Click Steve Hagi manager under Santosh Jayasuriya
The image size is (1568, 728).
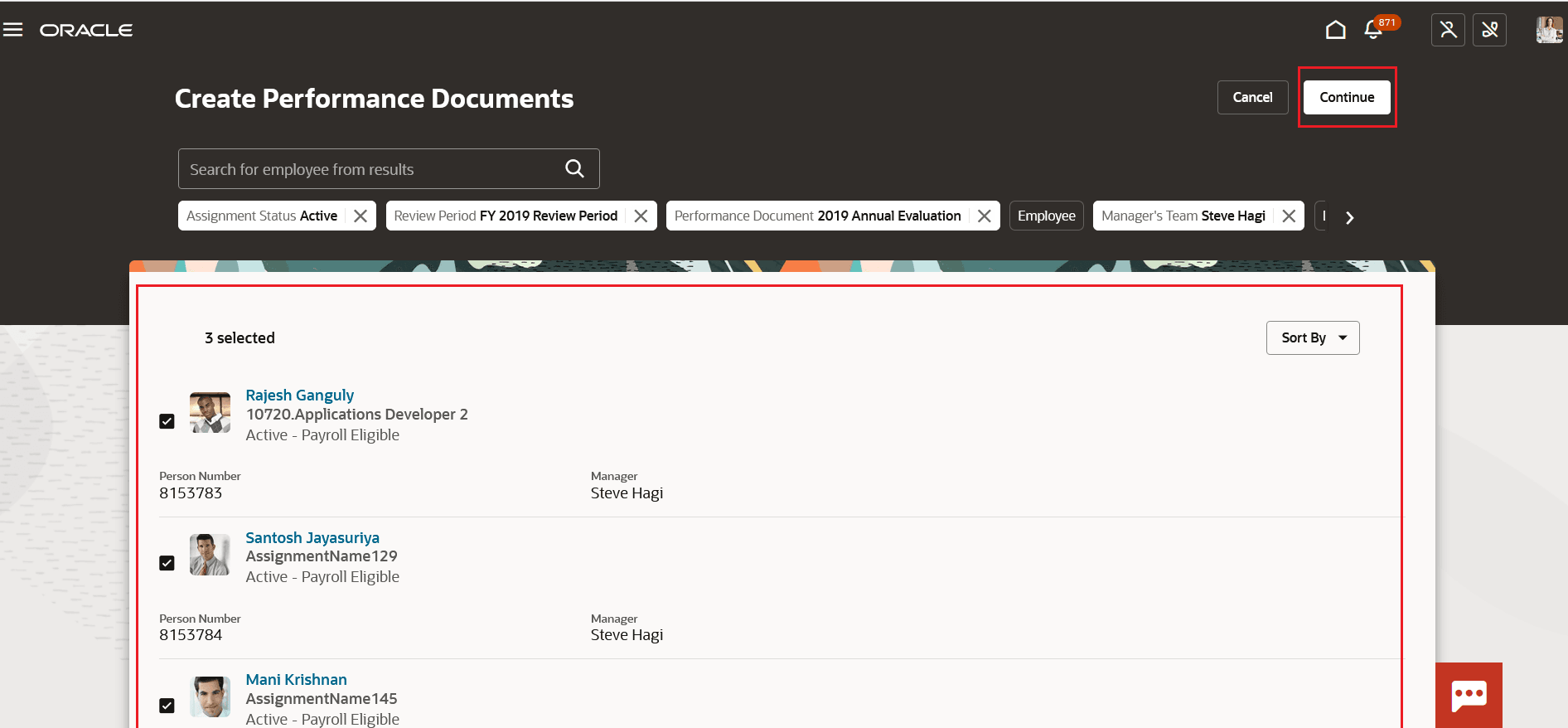pyautogui.click(x=627, y=635)
